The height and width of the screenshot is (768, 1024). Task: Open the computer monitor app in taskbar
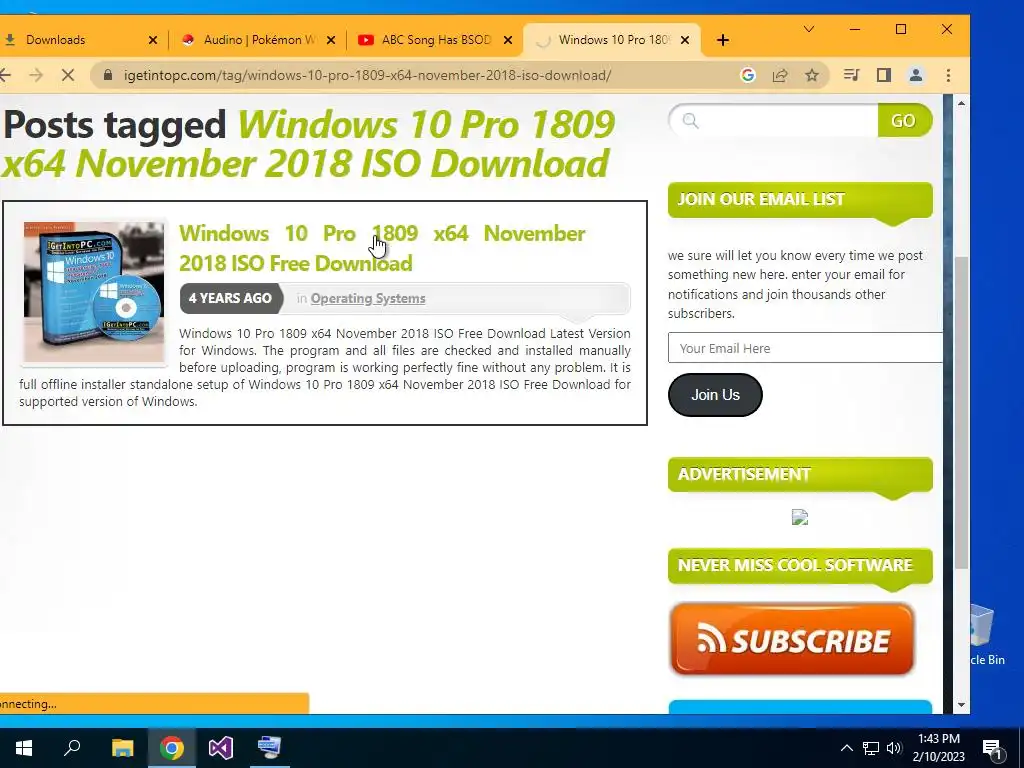pos(270,748)
